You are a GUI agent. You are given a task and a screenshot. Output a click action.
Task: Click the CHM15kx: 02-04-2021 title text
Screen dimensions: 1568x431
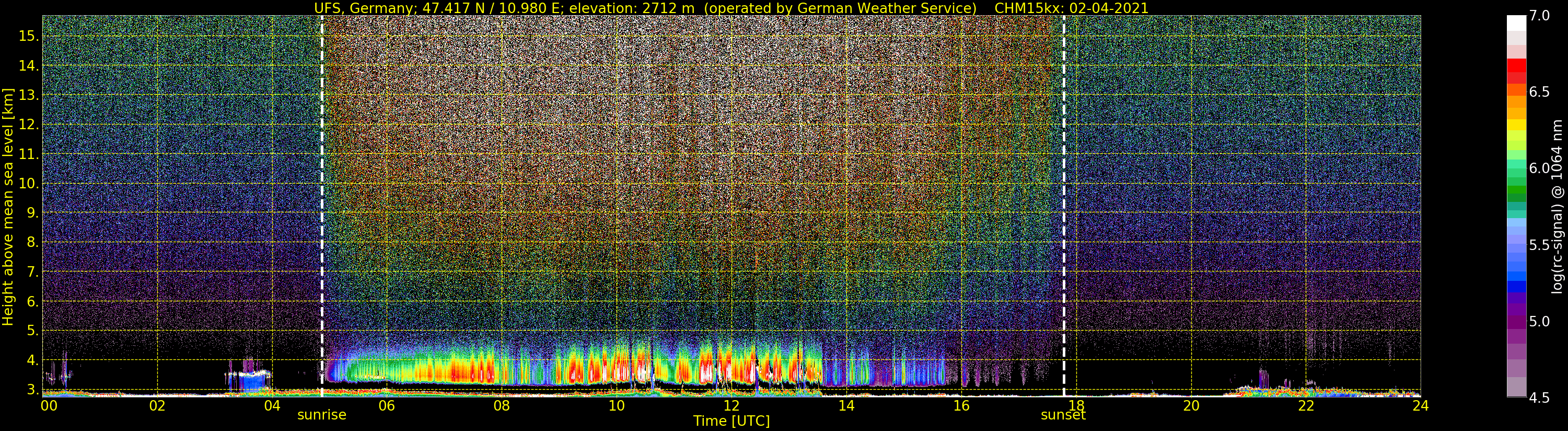tap(1071, 8)
